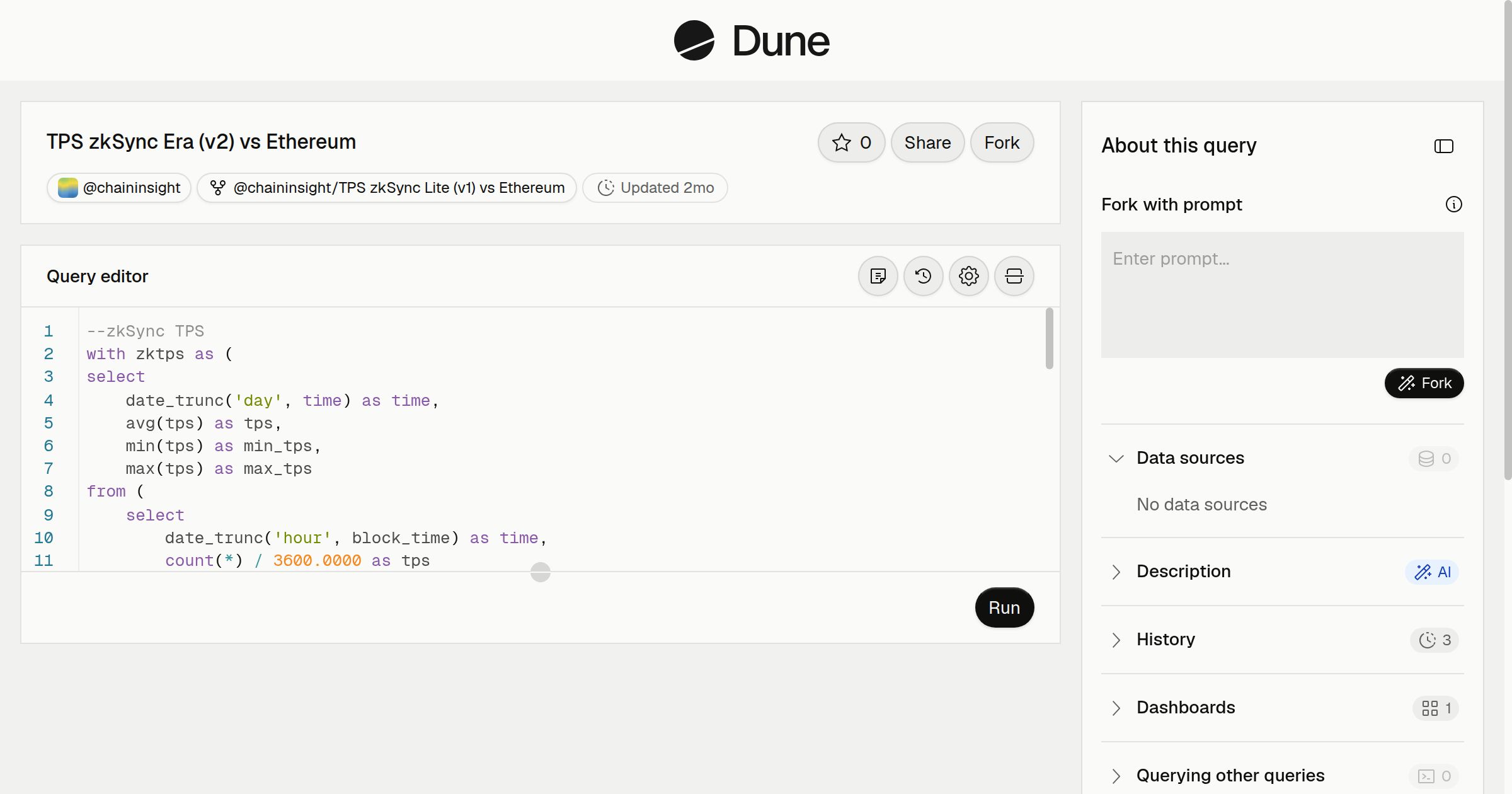Generate description with AI badge
This screenshot has height=794, width=1512.
pos(1432,572)
